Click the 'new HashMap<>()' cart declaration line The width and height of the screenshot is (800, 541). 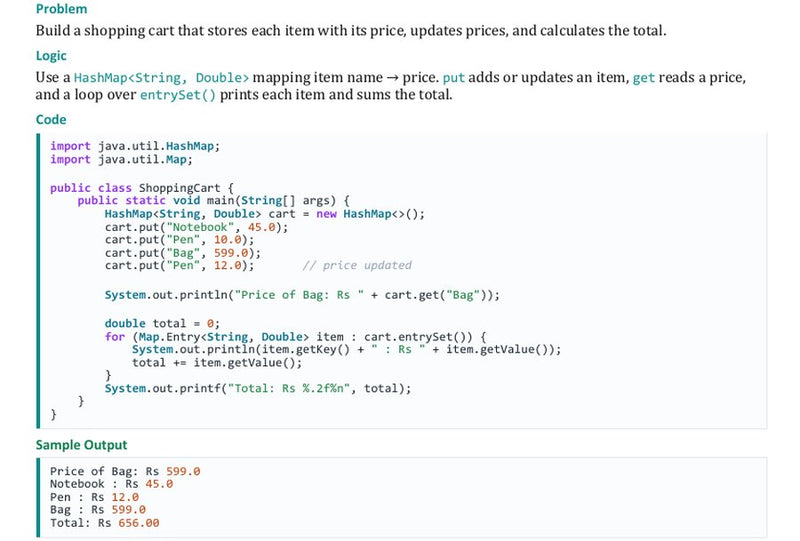[264, 214]
